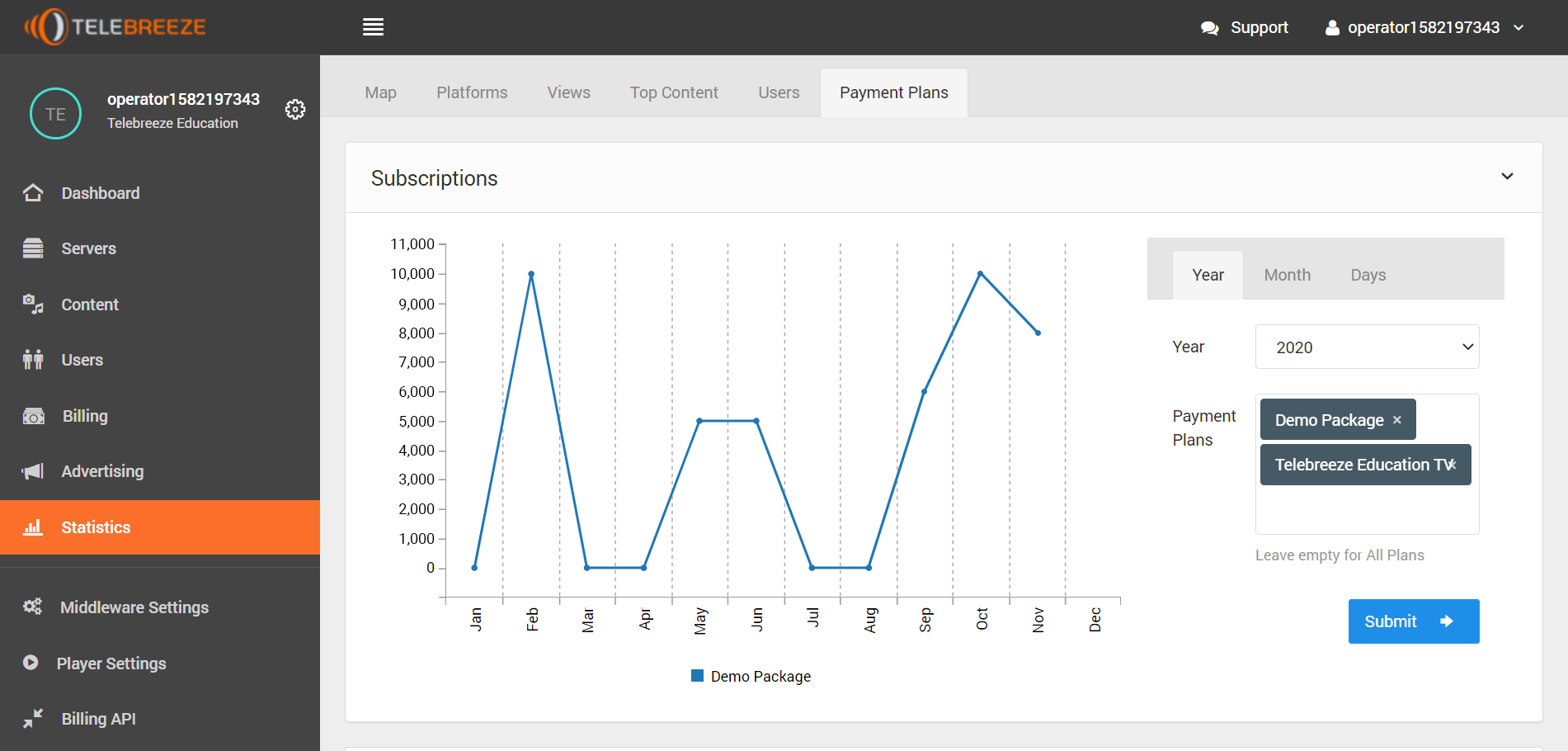Remove the Telebreeze Education TV tag
The image size is (1568, 751).
[1453, 464]
